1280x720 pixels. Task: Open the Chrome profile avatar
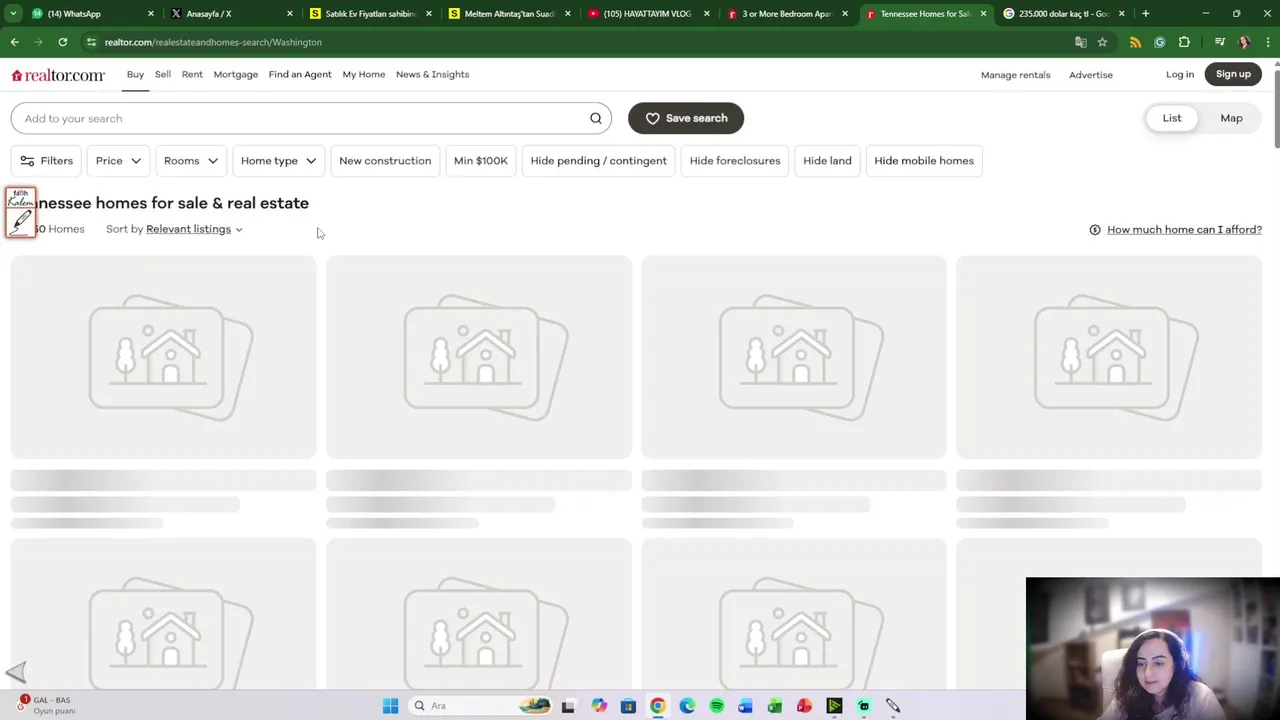[1244, 42]
